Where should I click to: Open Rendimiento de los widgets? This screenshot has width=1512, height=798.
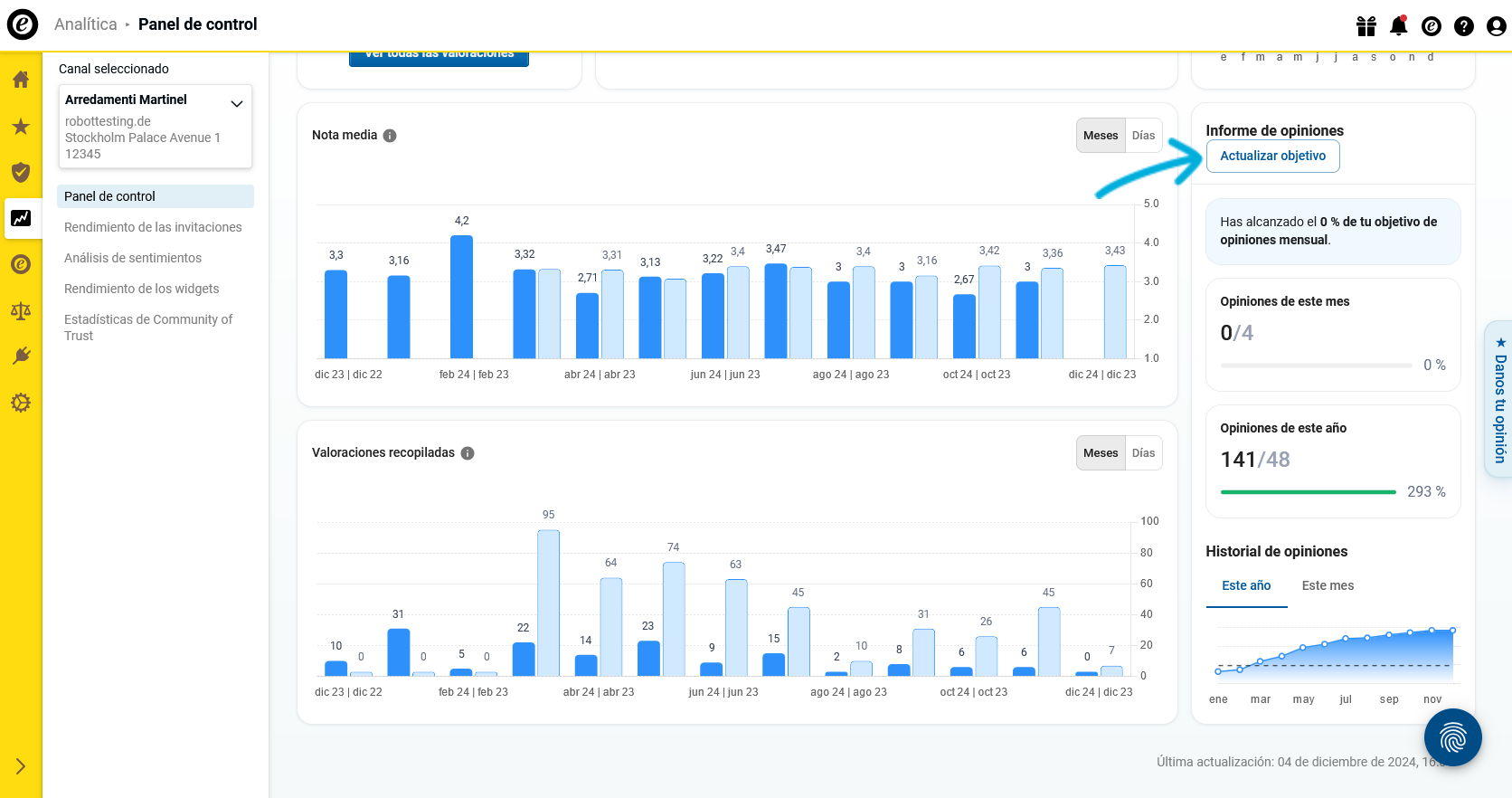142,289
